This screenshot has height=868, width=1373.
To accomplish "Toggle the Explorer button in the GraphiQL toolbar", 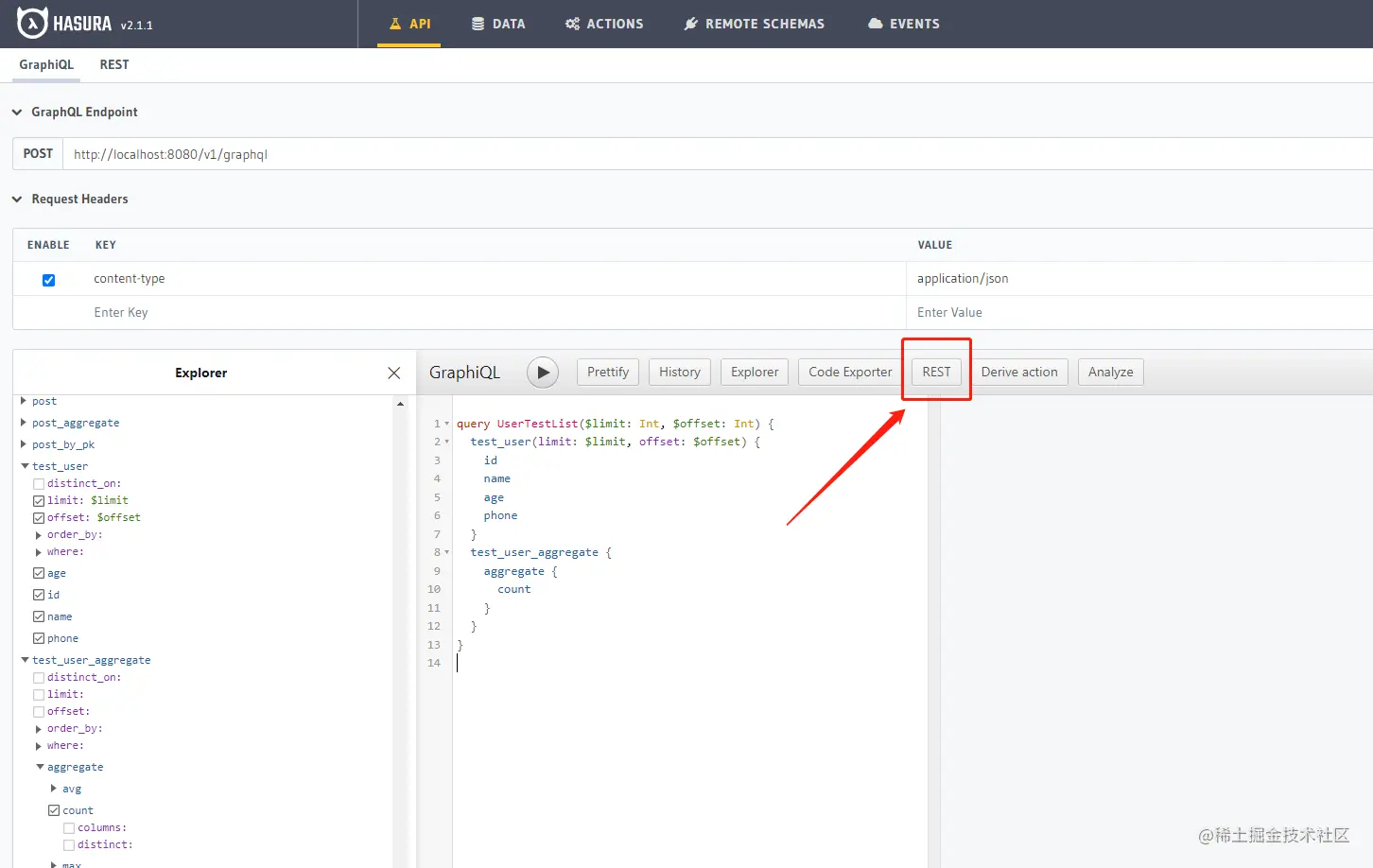I will point(755,373).
